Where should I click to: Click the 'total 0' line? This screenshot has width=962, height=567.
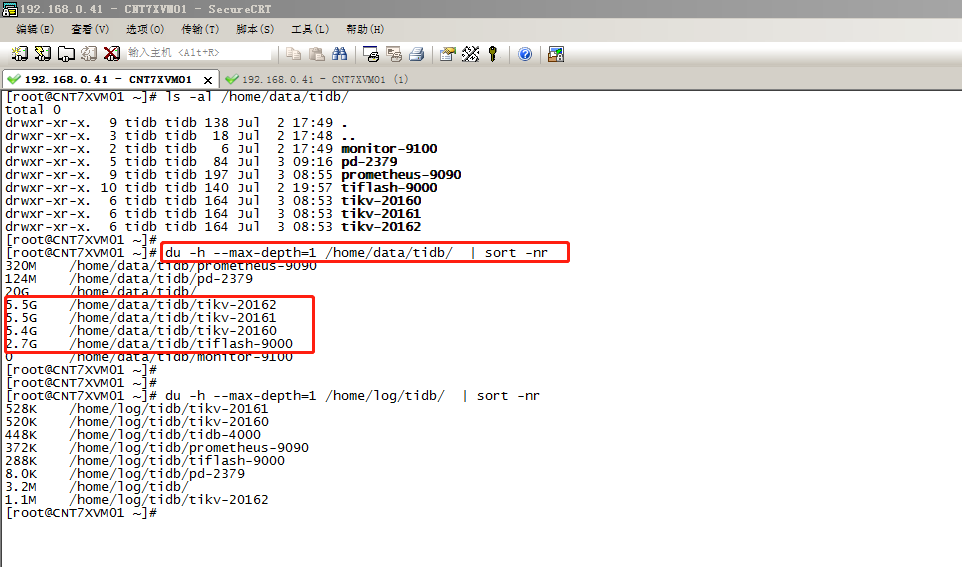(x=33, y=109)
